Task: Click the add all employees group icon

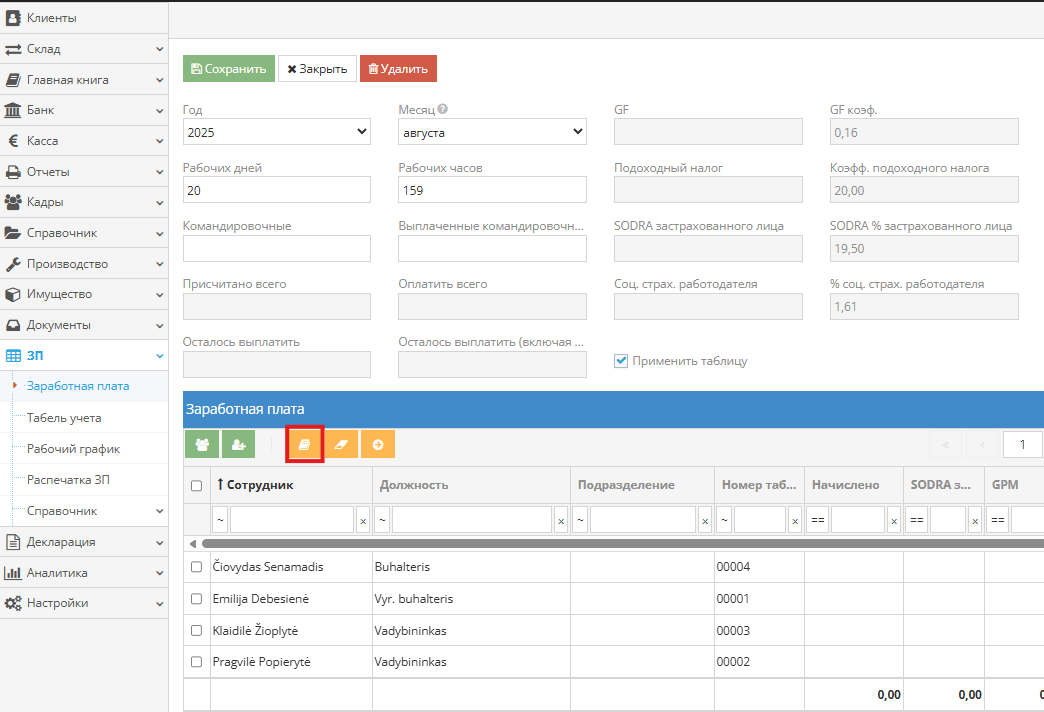Action: tap(202, 445)
